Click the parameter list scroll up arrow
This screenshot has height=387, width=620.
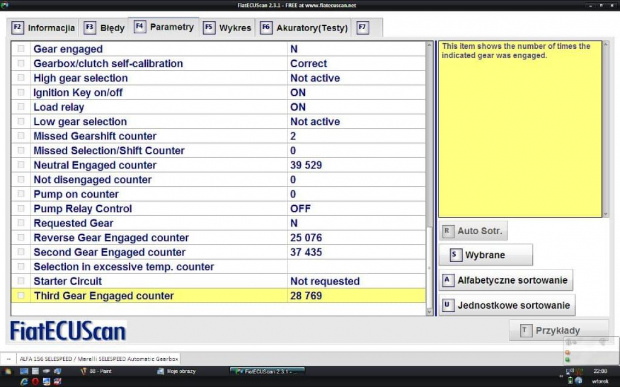coord(429,45)
